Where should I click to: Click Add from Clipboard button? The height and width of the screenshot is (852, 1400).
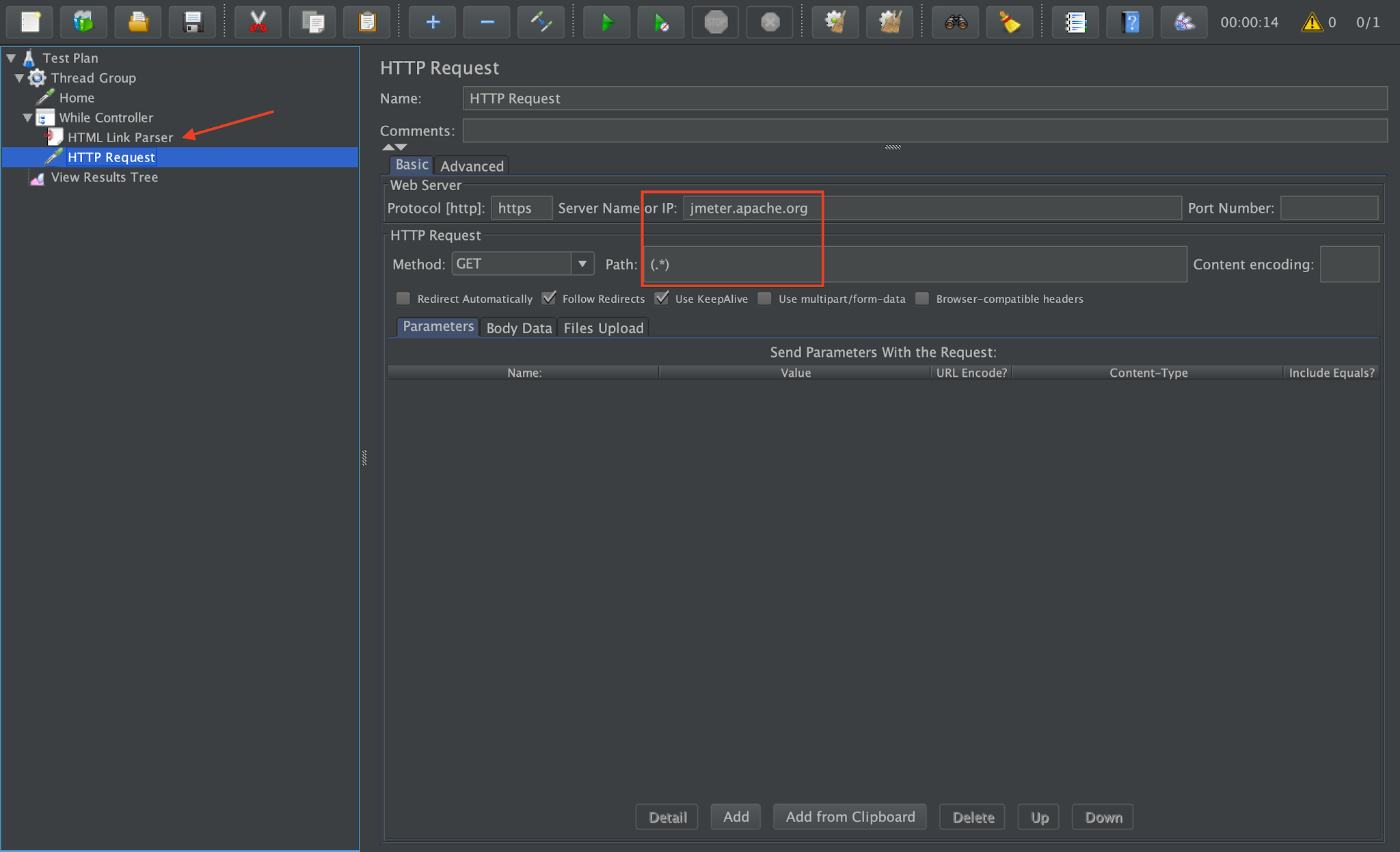[x=850, y=816]
